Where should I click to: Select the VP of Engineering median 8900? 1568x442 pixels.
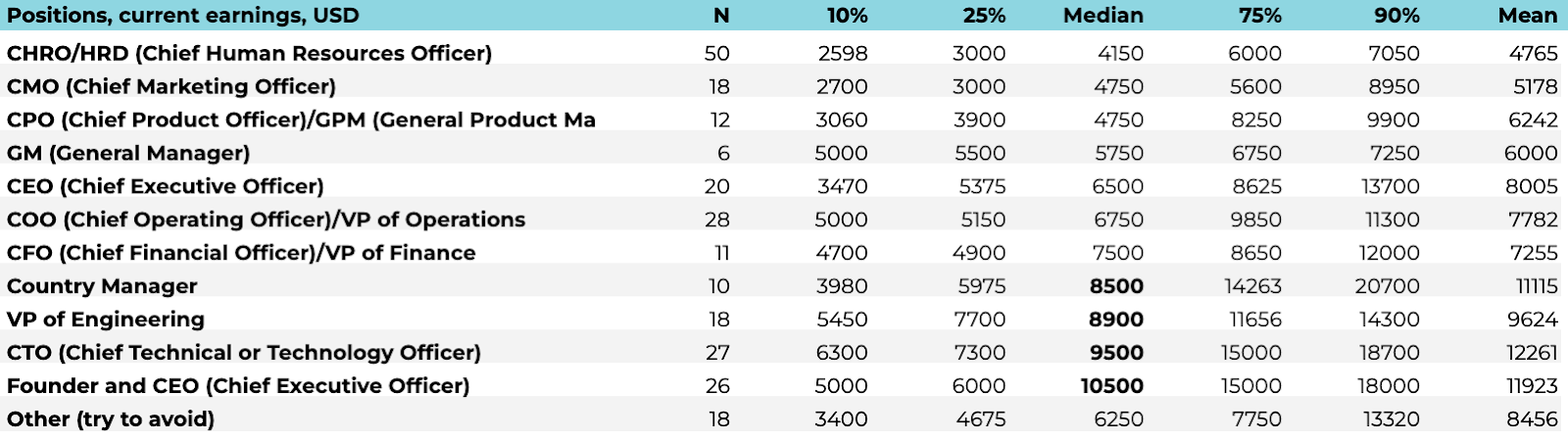coord(1117,319)
